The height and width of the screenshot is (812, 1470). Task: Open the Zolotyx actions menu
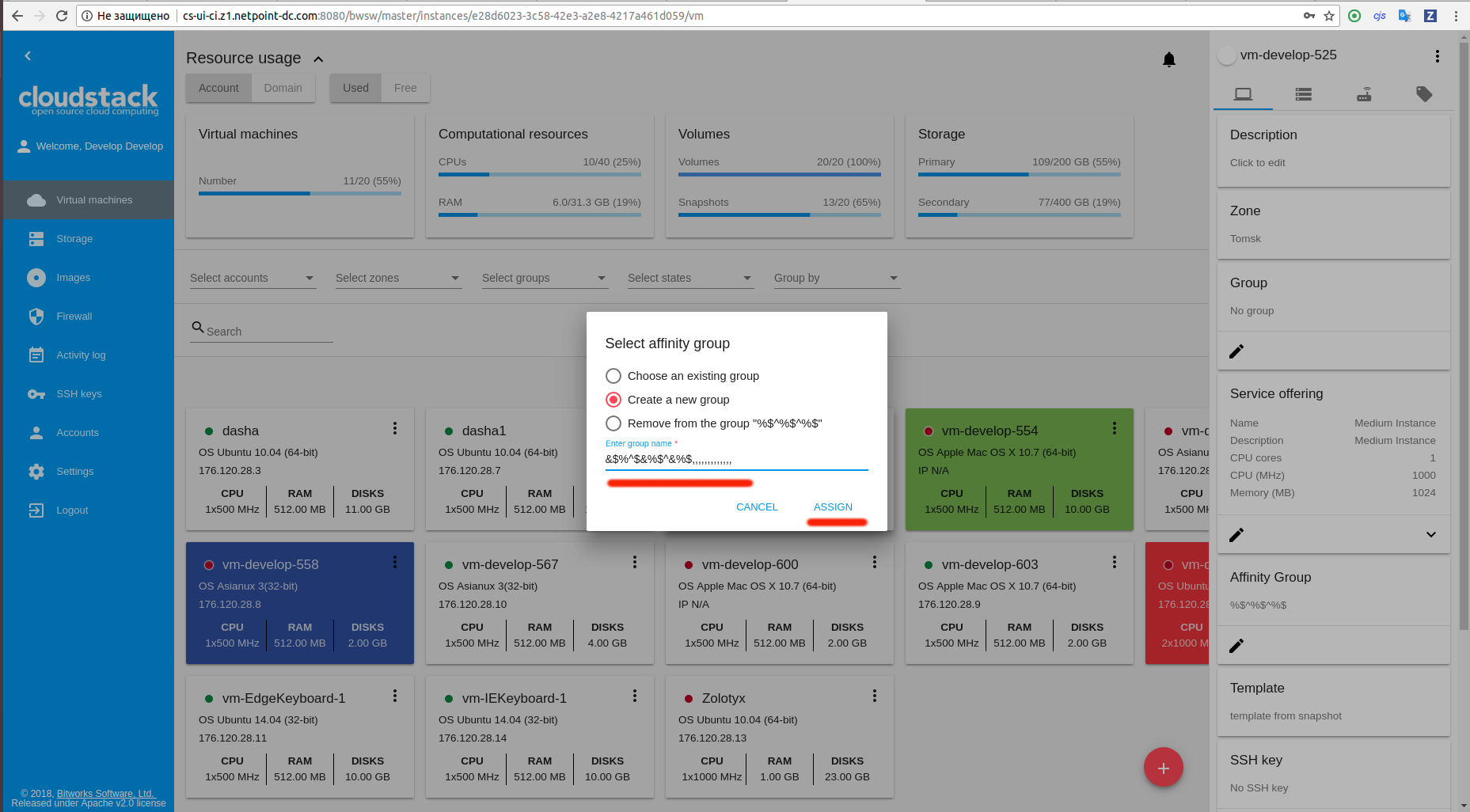(x=874, y=696)
